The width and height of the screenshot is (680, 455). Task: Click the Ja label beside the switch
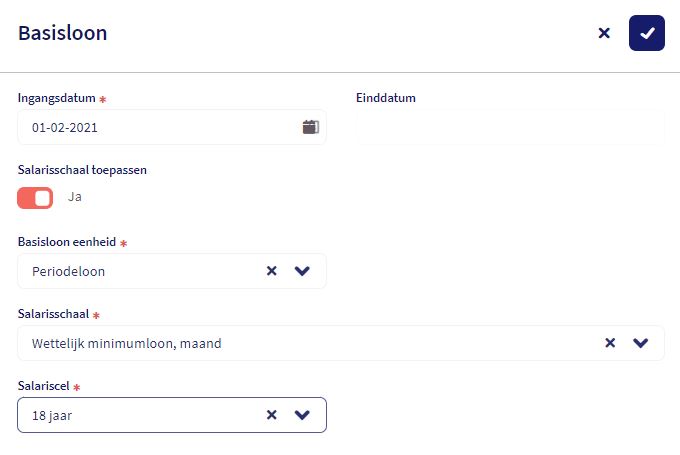click(75, 197)
